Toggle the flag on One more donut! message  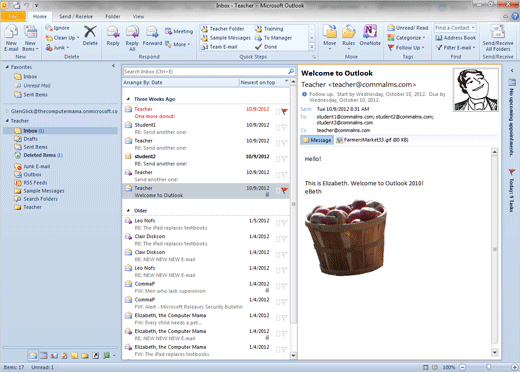pyautogui.click(x=284, y=112)
